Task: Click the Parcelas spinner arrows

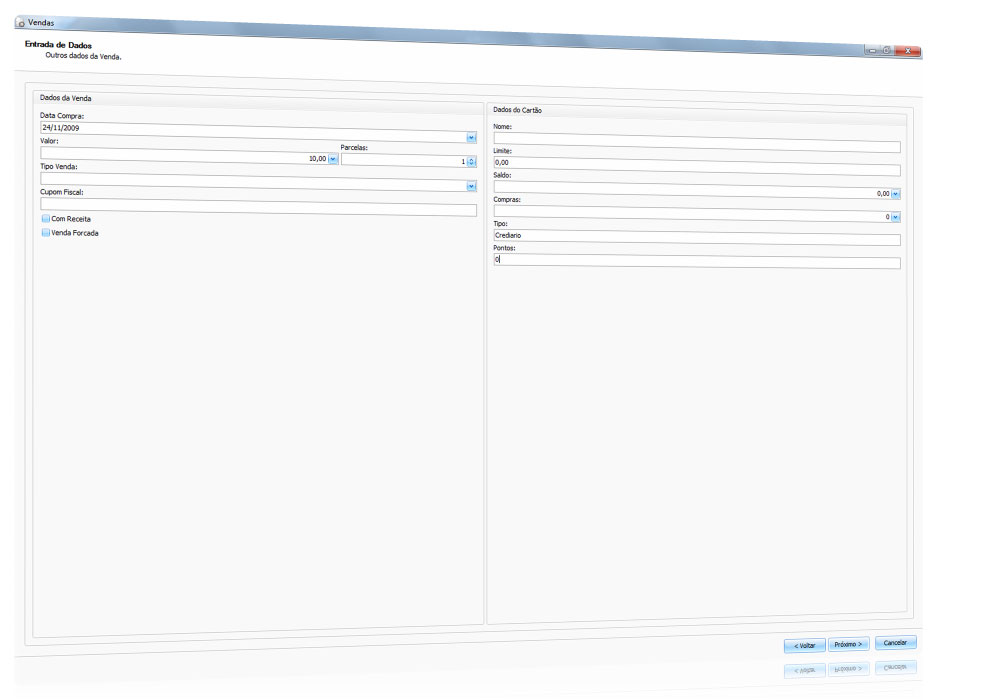Action: tap(472, 161)
